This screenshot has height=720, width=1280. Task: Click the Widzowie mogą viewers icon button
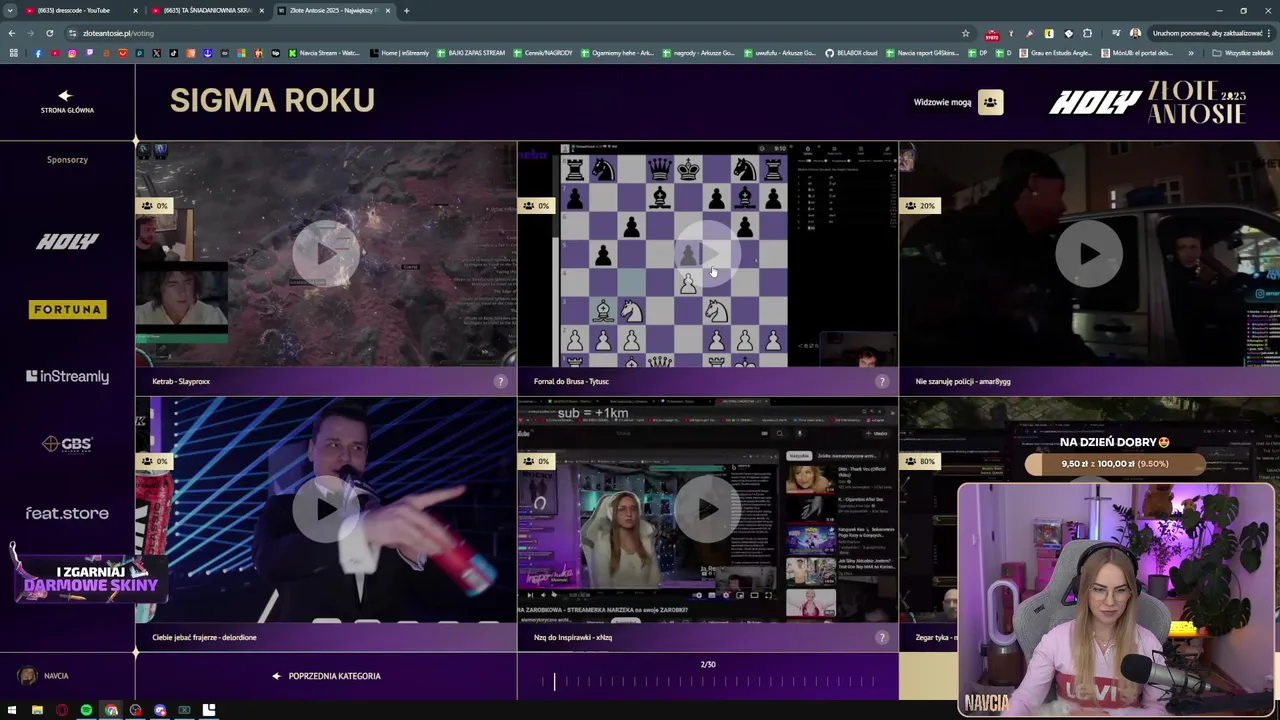990,102
